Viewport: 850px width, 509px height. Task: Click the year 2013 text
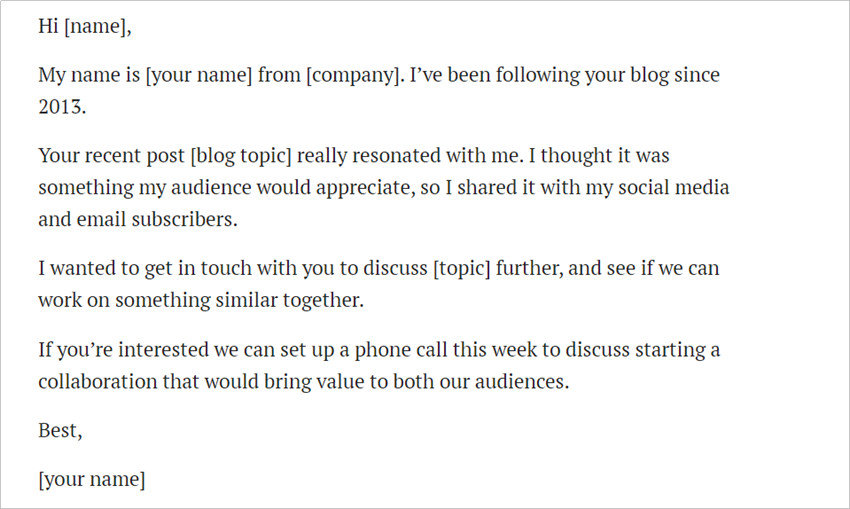pyautogui.click(x=60, y=107)
